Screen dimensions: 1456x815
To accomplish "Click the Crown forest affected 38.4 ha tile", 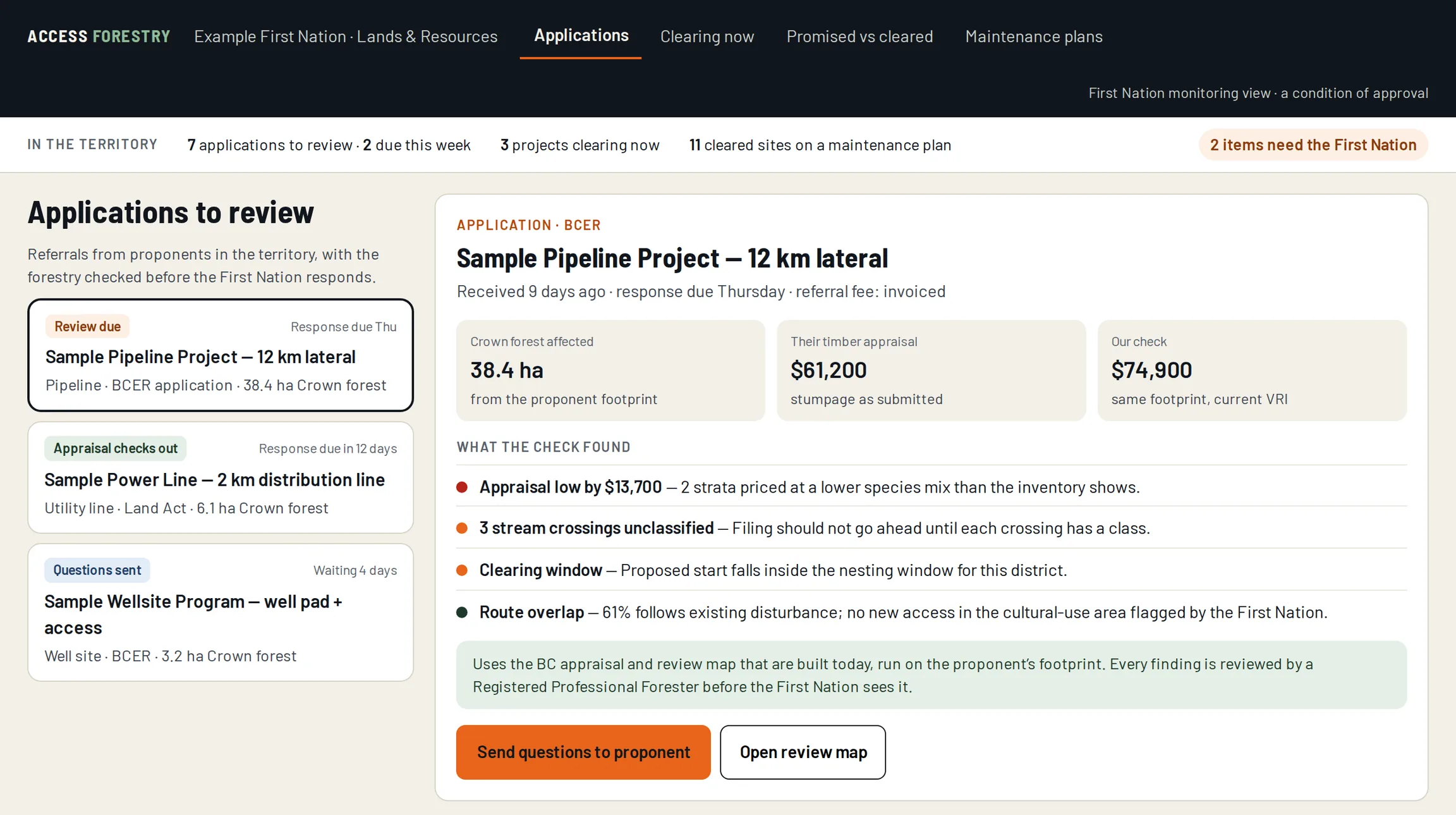I will [610, 371].
